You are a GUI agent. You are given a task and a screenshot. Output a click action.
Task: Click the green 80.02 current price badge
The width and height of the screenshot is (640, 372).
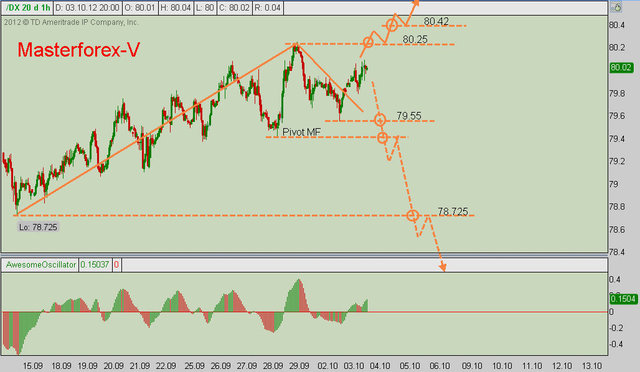[x=622, y=67]
